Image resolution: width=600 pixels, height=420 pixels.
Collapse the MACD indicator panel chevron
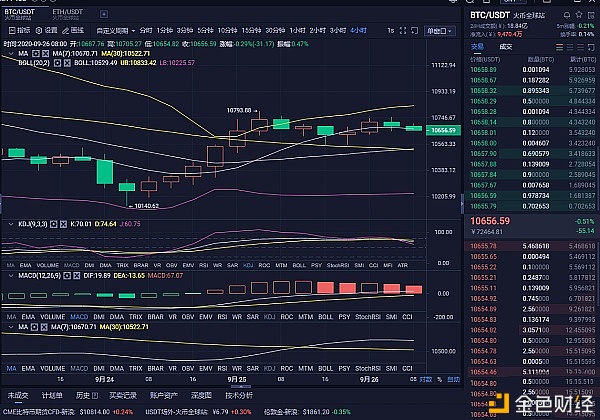pyautogui.click(x=11, y=275)
